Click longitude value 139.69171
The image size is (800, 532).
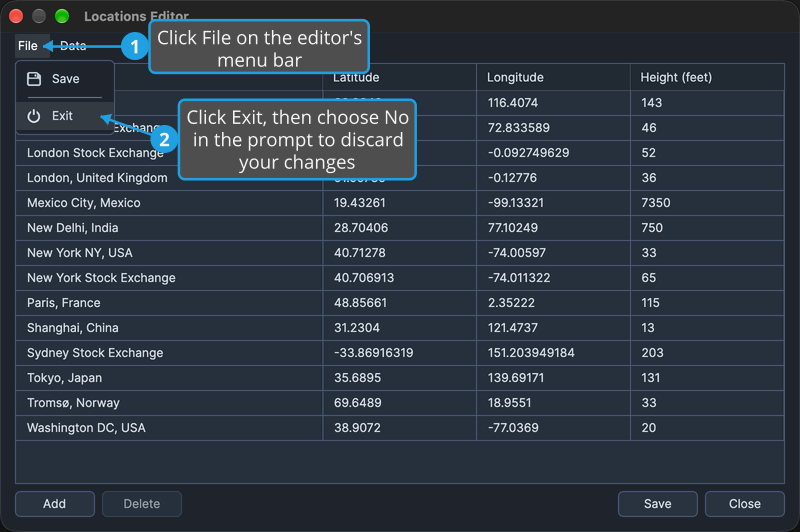[516, 378]
